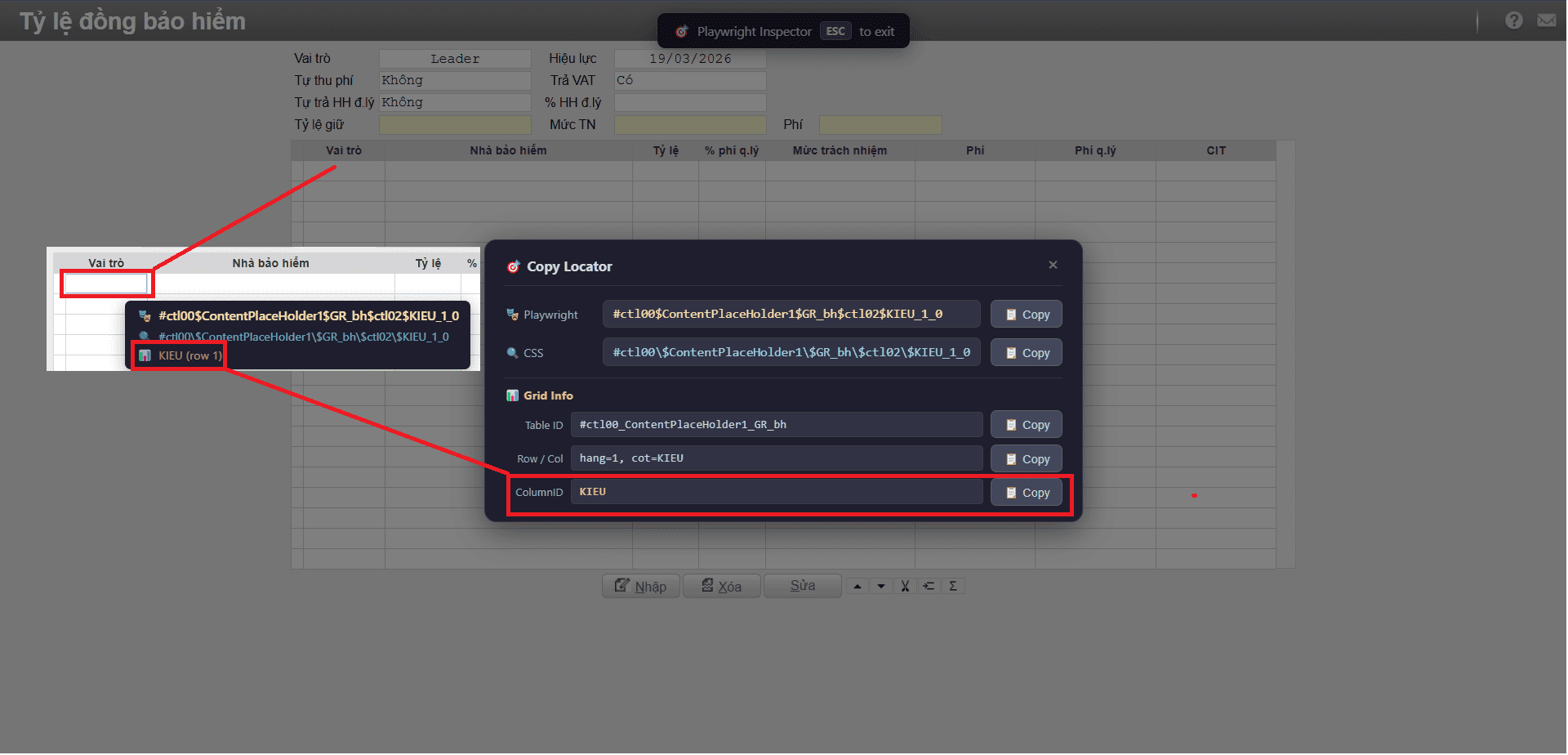Screen dimensions: 1568x755
Task: Click the Mức TN input field
Action: [x=690, y=124]
